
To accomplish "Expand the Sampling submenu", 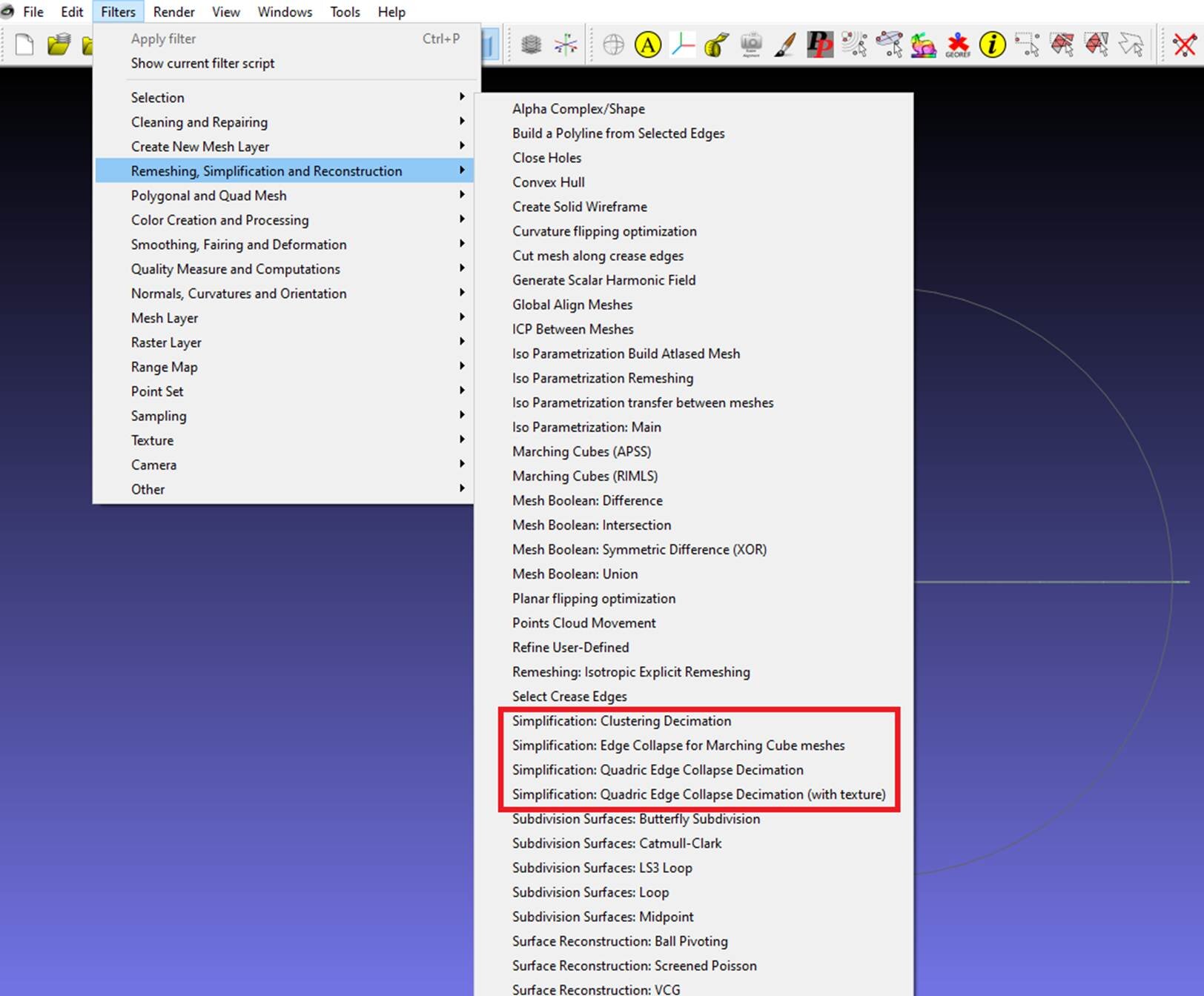I will click(159, 416).
